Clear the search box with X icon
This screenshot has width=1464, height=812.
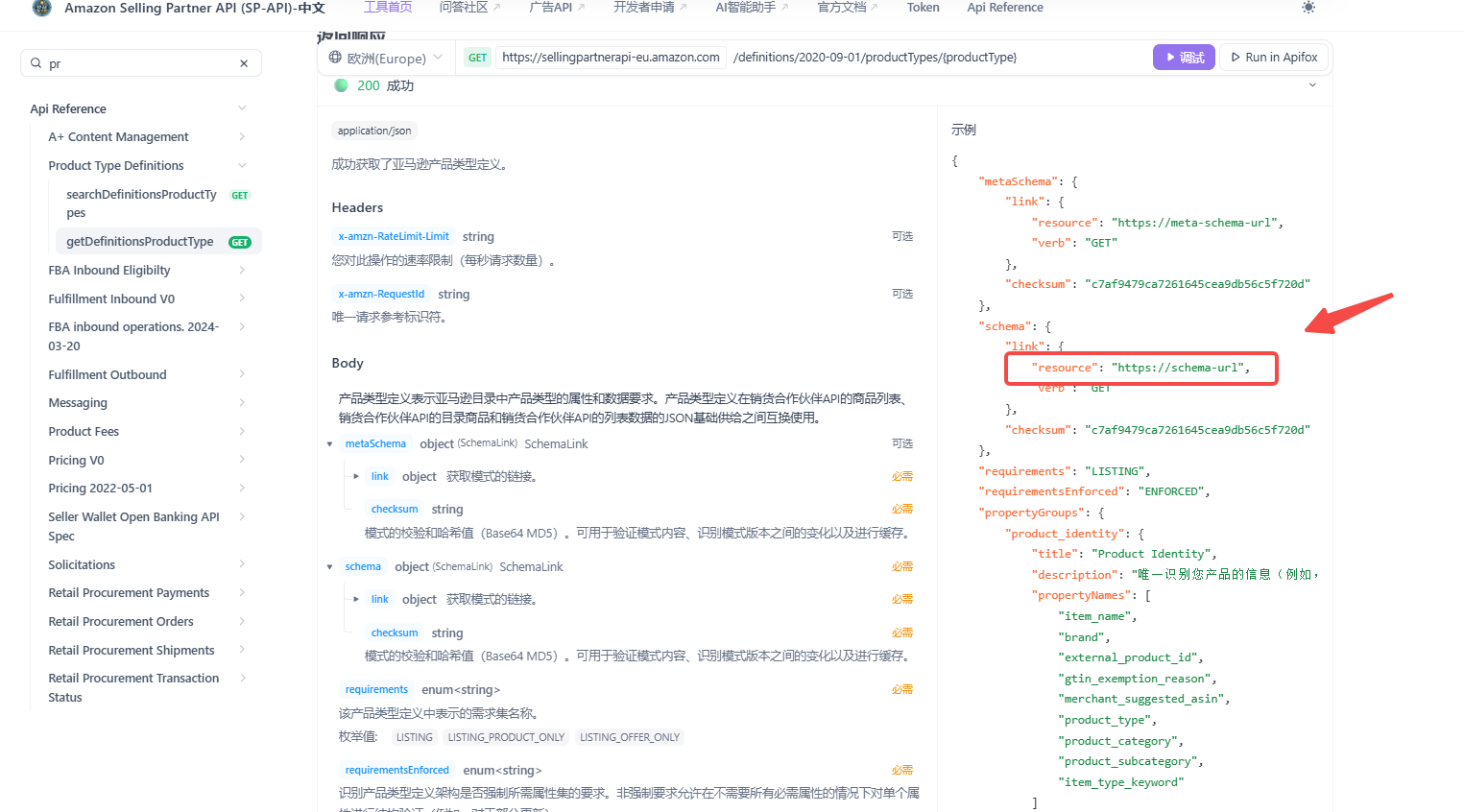pyautogui.click(x=244, y=63)
